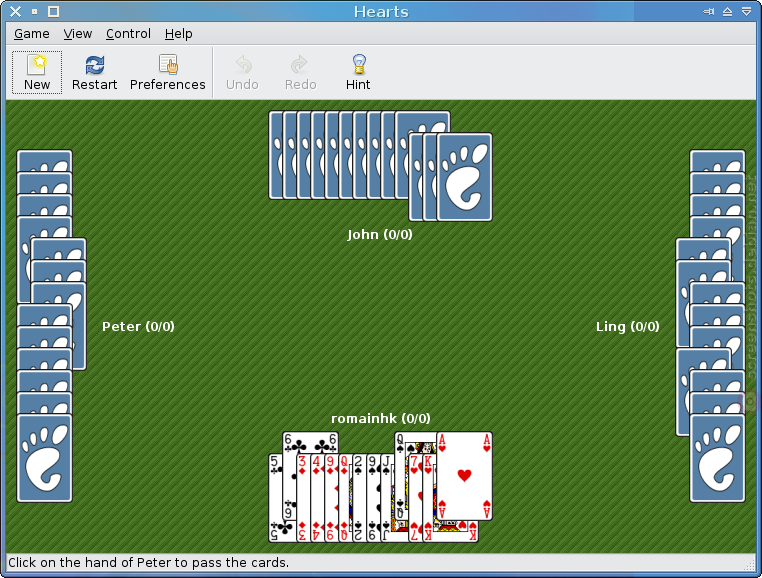The height and width of the screenshot is (578, 762).
Task: Close the Hearts window with the X
Action: (16, 11)
